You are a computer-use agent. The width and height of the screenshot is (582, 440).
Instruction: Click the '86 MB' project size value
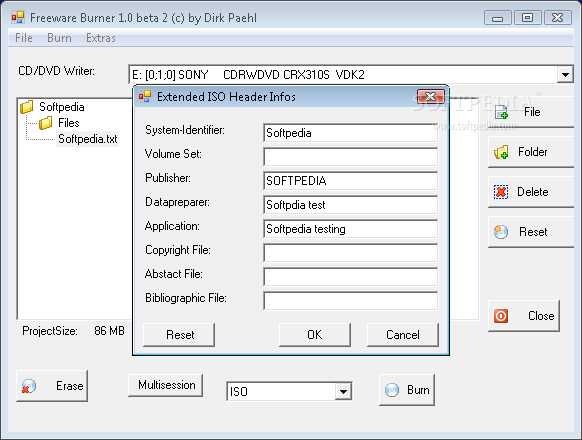pos(109,330)
